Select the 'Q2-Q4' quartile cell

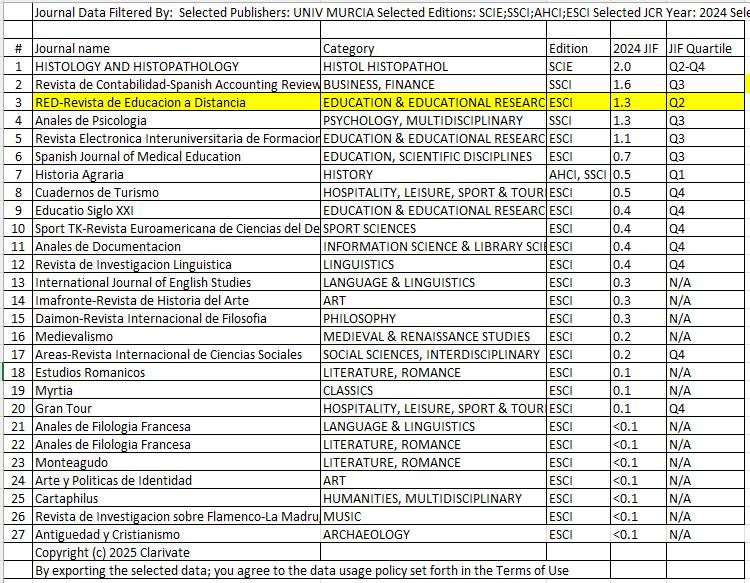(x=706, y=66)
